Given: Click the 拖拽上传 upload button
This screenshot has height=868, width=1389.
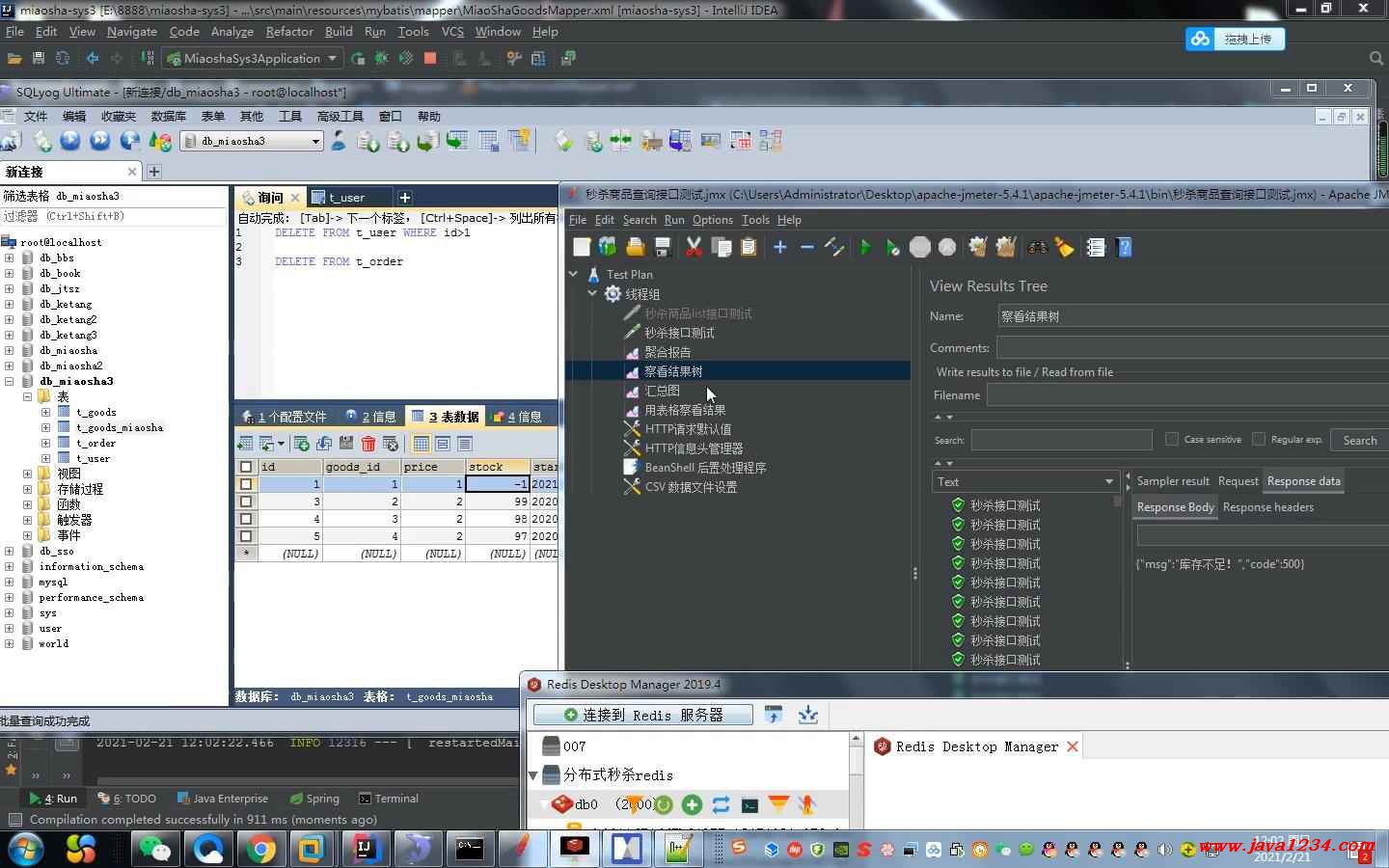Looking at the screenshot, I should click(1236, 39).
